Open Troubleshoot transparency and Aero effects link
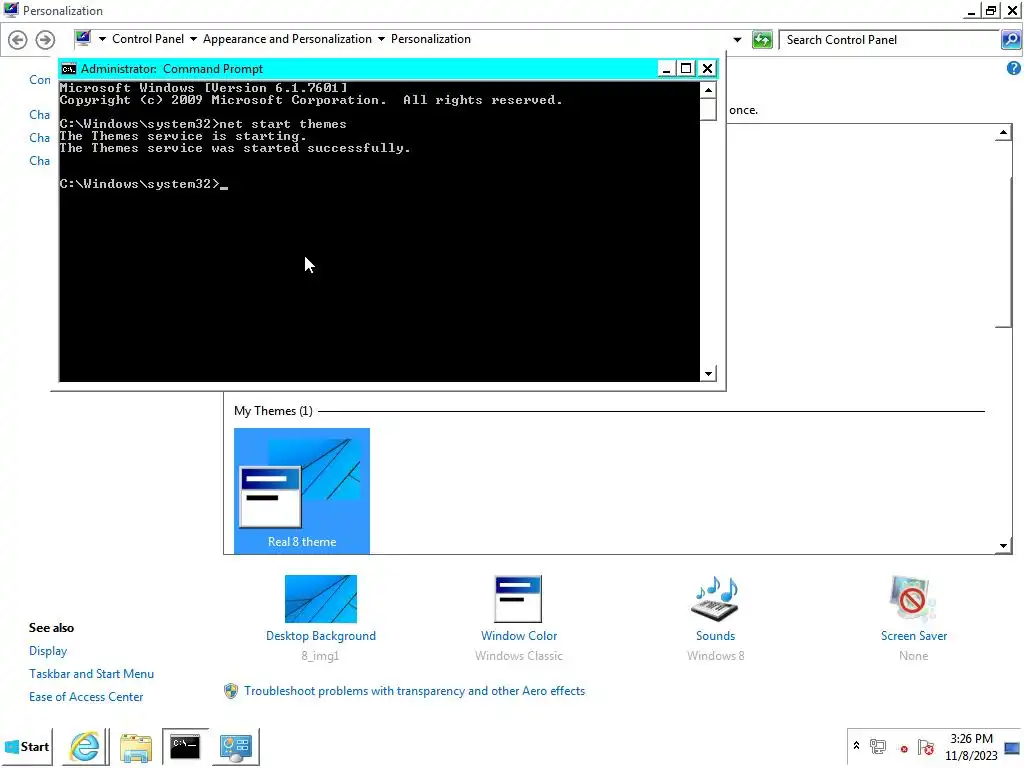Image resolution: width=1024 pixels, height=768 pixels. (x=415, y=691)
